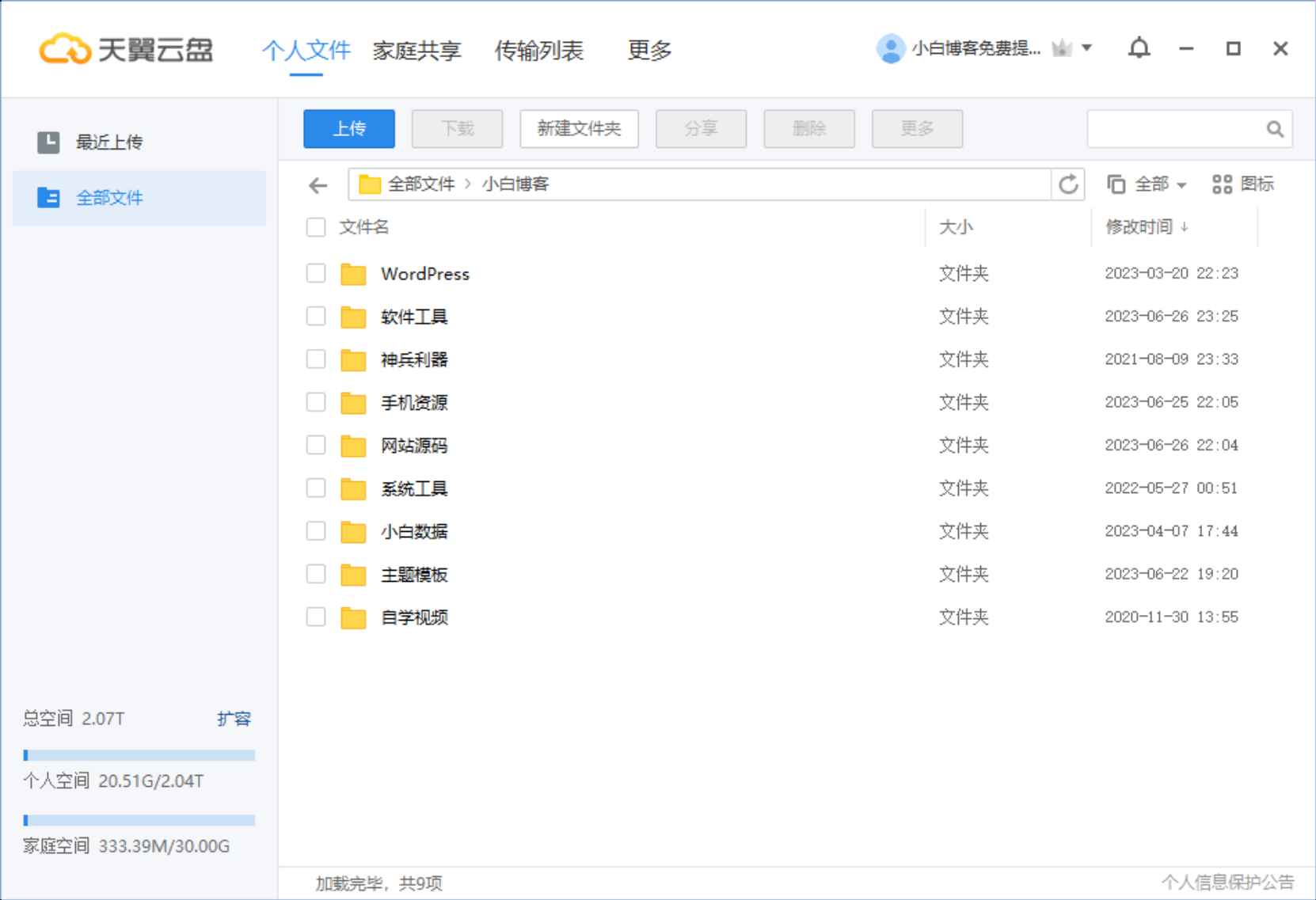Check the WordPress row checkbox
Screen dimensions: 1316x900
316,273
